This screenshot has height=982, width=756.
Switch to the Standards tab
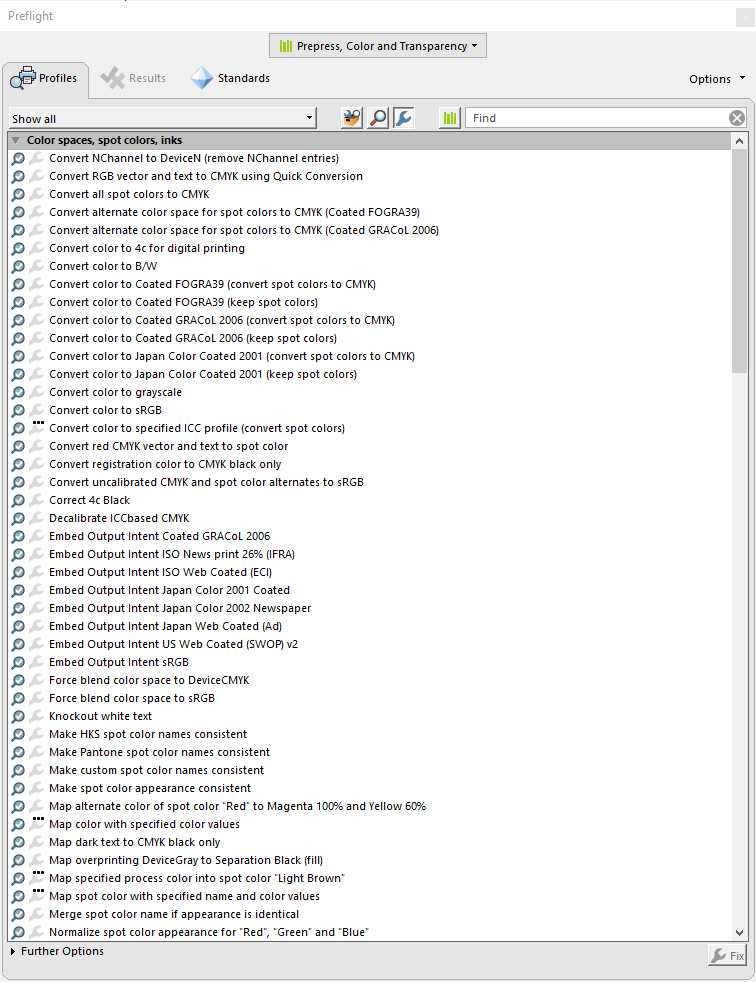(x=230, y=78)
